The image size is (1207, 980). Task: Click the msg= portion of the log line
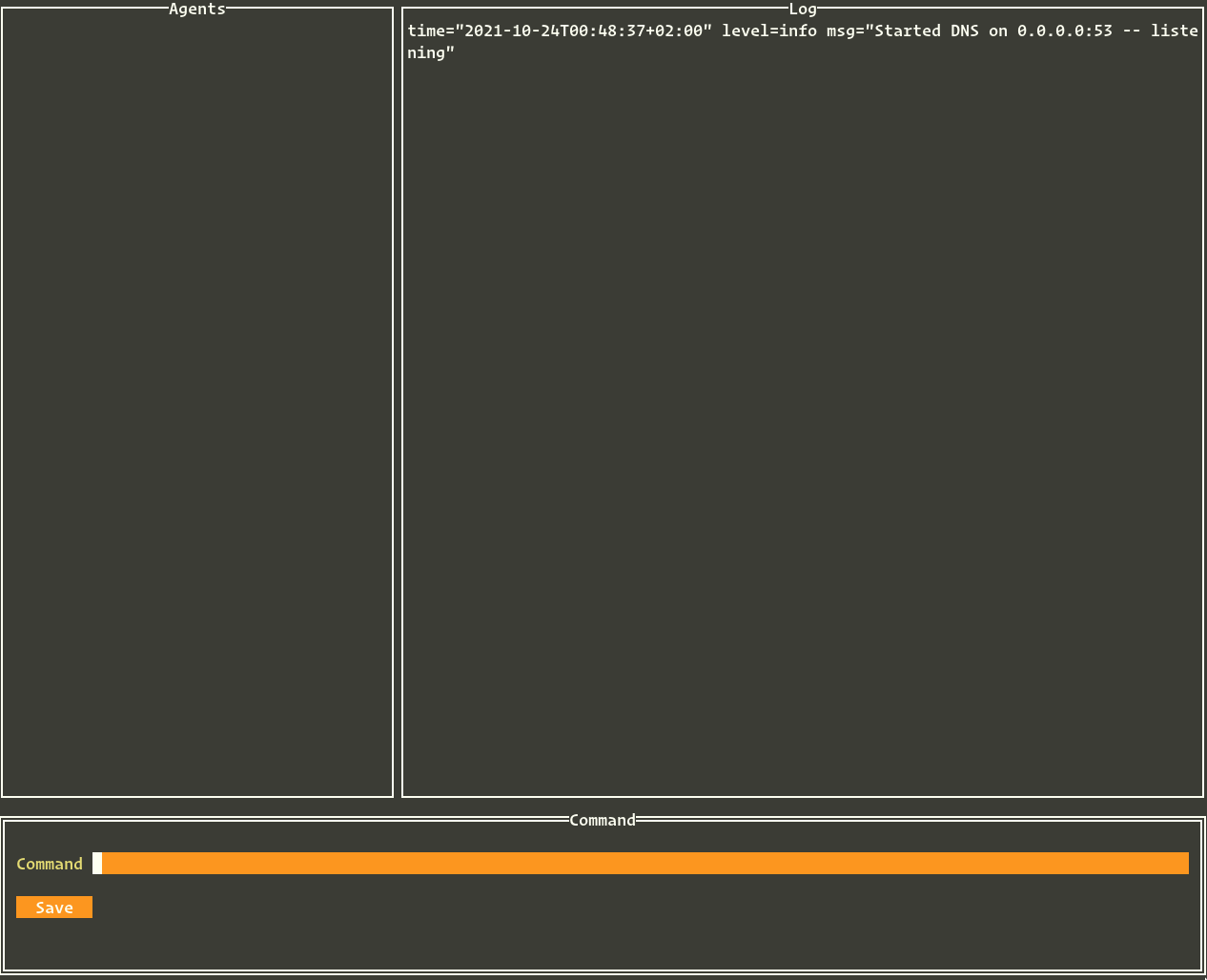[846, 31]
